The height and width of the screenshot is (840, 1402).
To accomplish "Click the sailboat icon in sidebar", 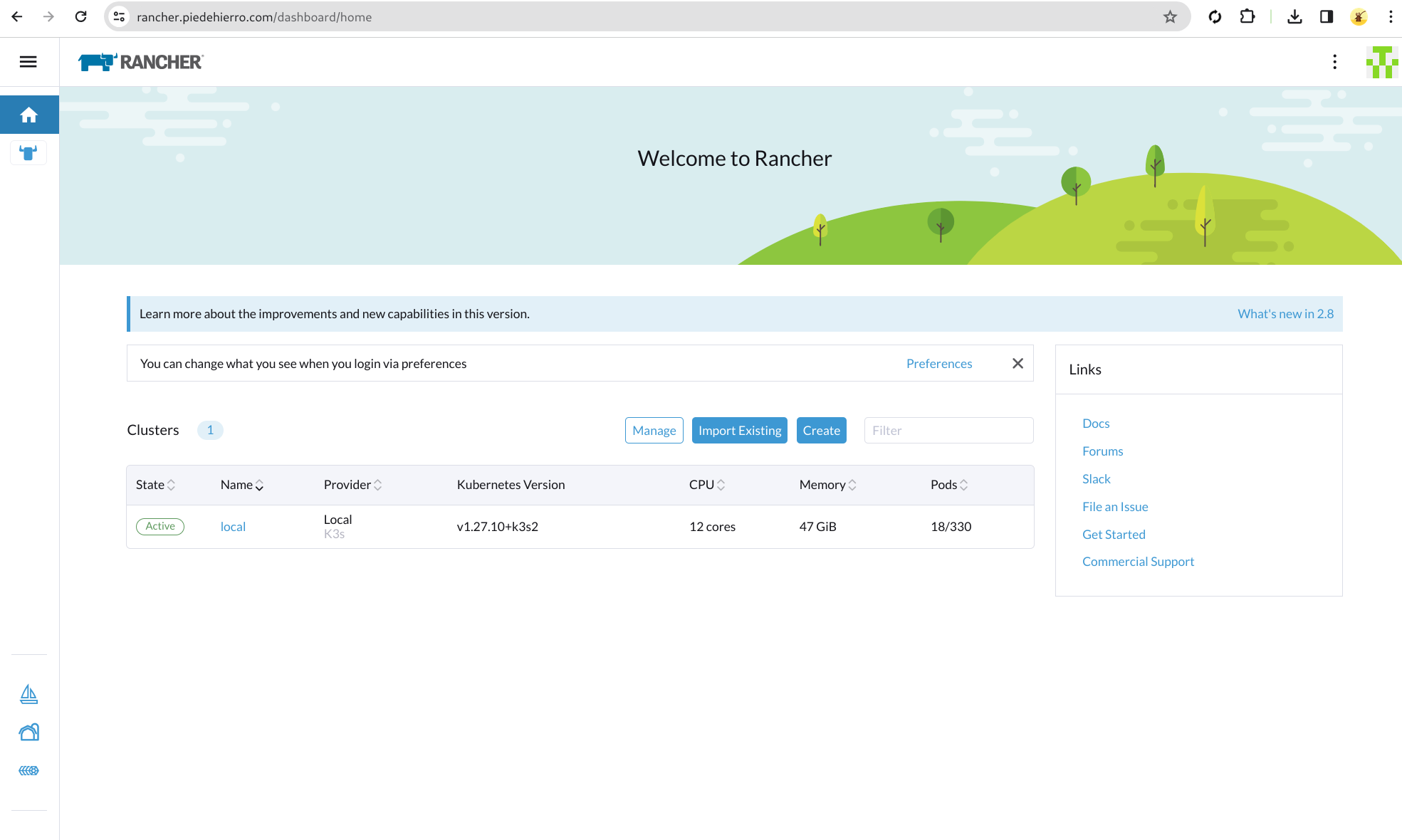I will click(x=29, y=693).
